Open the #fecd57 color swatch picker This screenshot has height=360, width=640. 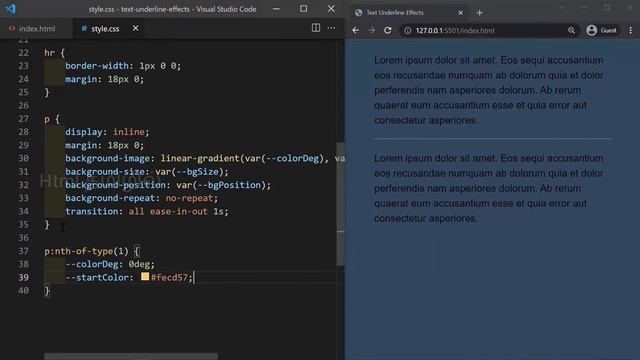click(x=145, y=277)
